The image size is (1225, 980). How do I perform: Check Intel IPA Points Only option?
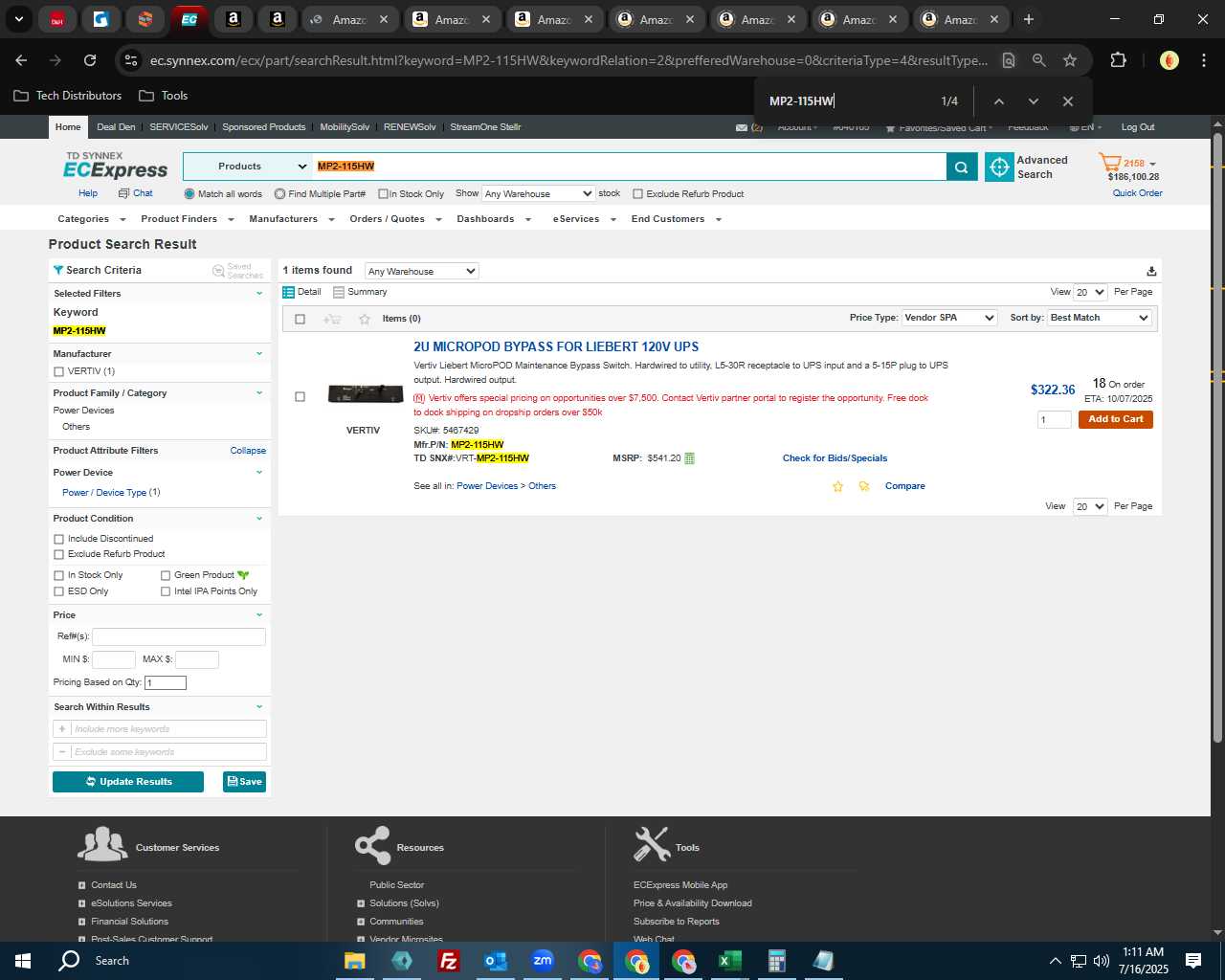pyautogui.click(x=166, y=591)
